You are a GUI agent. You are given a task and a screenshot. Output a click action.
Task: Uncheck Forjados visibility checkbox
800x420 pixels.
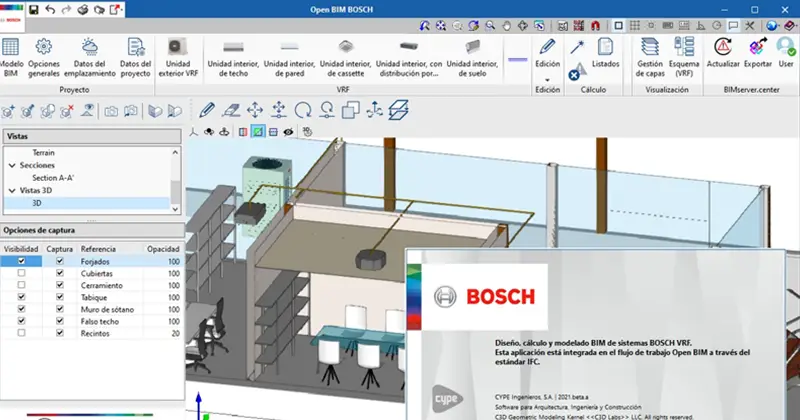tap(21, 261)
